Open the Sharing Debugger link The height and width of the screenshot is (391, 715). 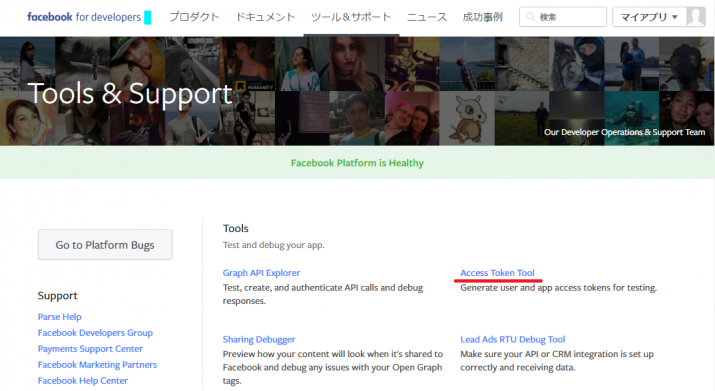(x=259, y=339)
